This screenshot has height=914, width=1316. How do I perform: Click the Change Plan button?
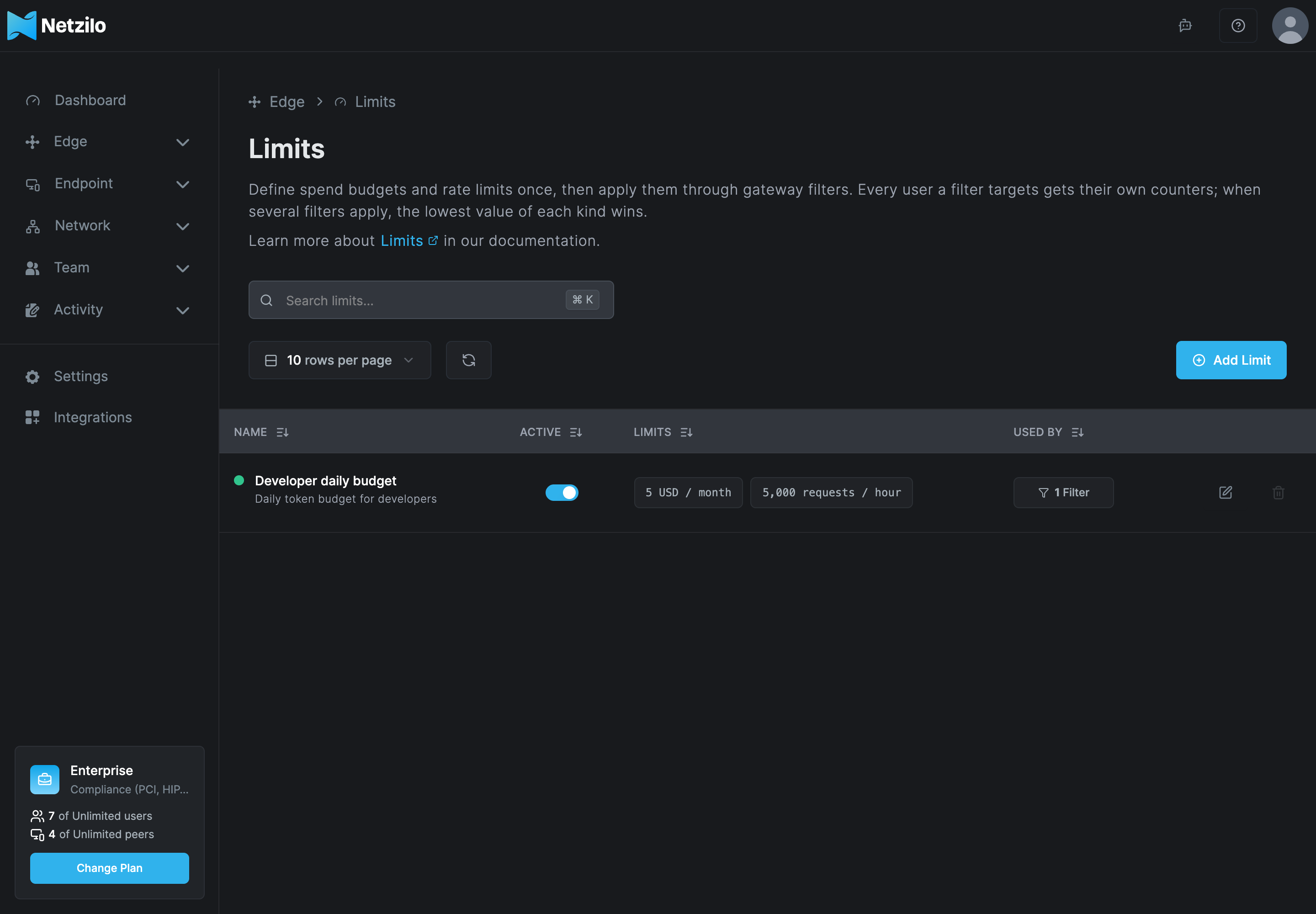click(109, 868)
